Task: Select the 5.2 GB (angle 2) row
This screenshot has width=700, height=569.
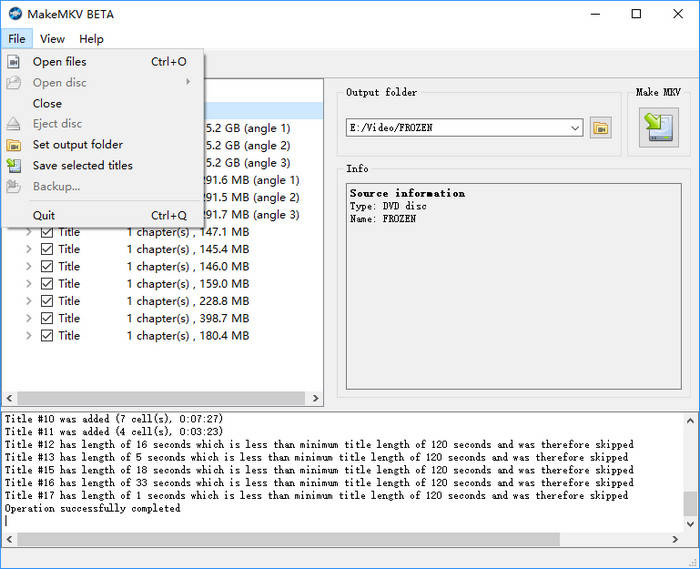Action: pyautogui.click(x=263, y=146)
